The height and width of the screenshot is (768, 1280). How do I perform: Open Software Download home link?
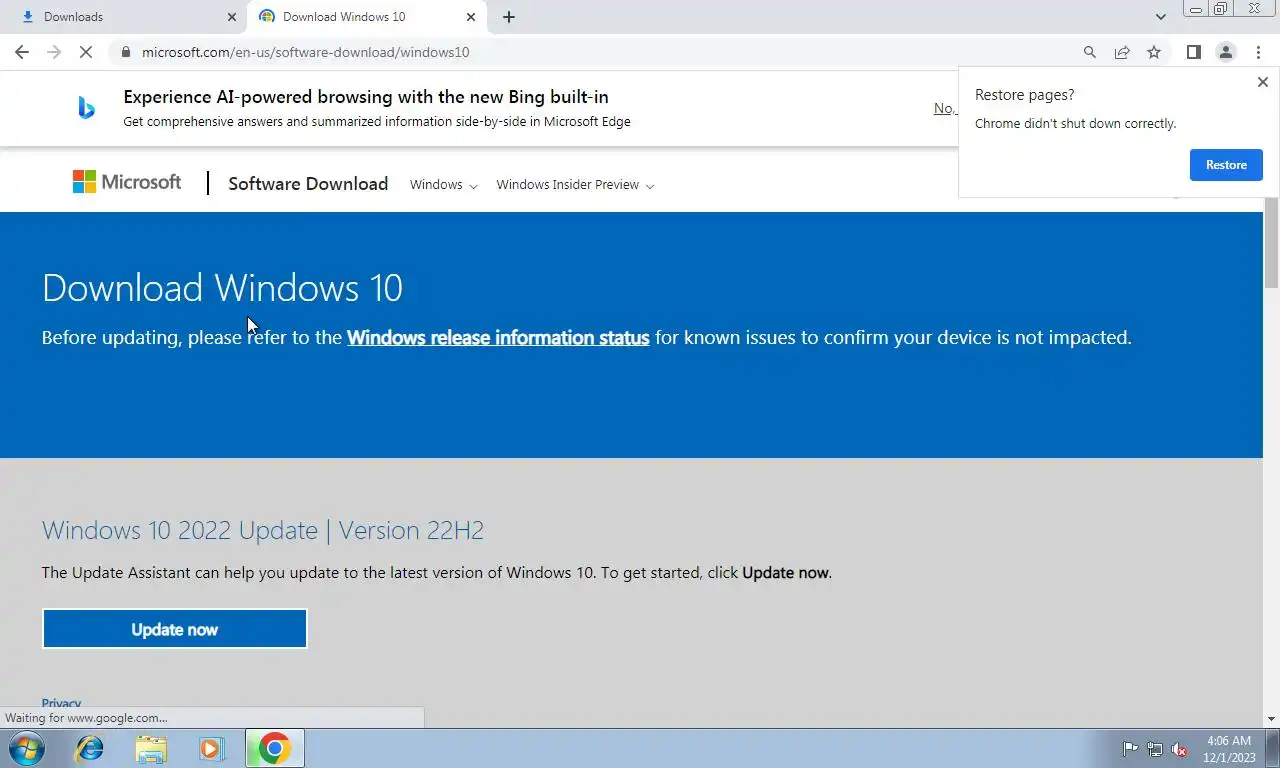[308, 184]
